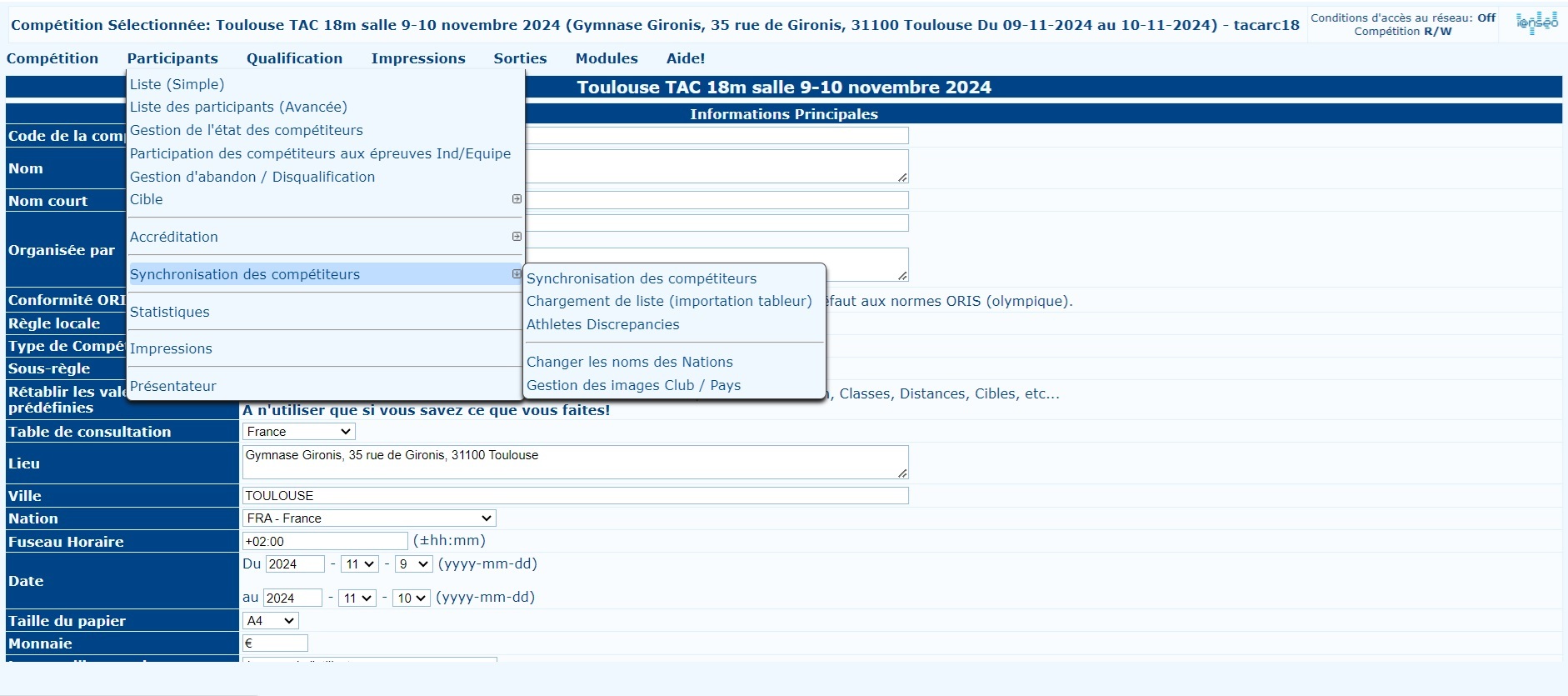Change the start date month dropdown
This screenshot has height=696, width=1568.
360,564
